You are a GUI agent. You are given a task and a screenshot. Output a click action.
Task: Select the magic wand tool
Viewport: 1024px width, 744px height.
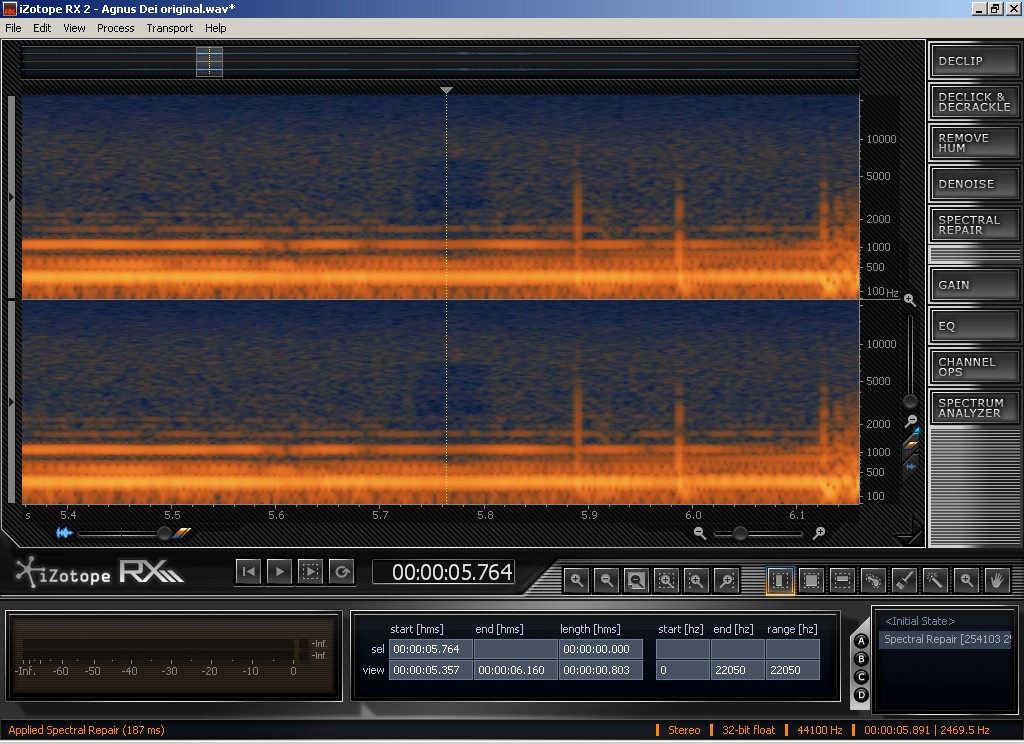(x=935, y=580)
